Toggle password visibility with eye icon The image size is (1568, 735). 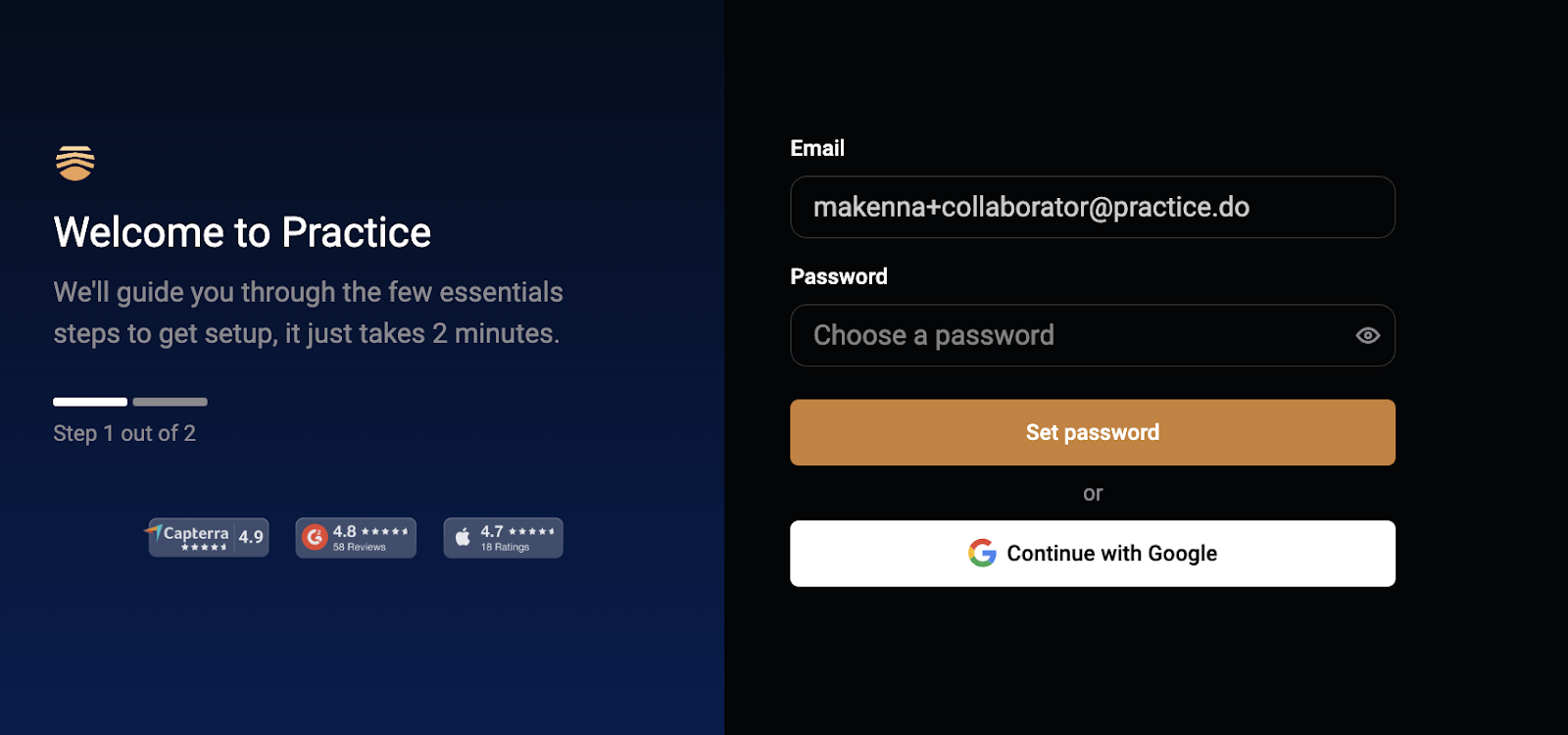tap(1368, 335)
